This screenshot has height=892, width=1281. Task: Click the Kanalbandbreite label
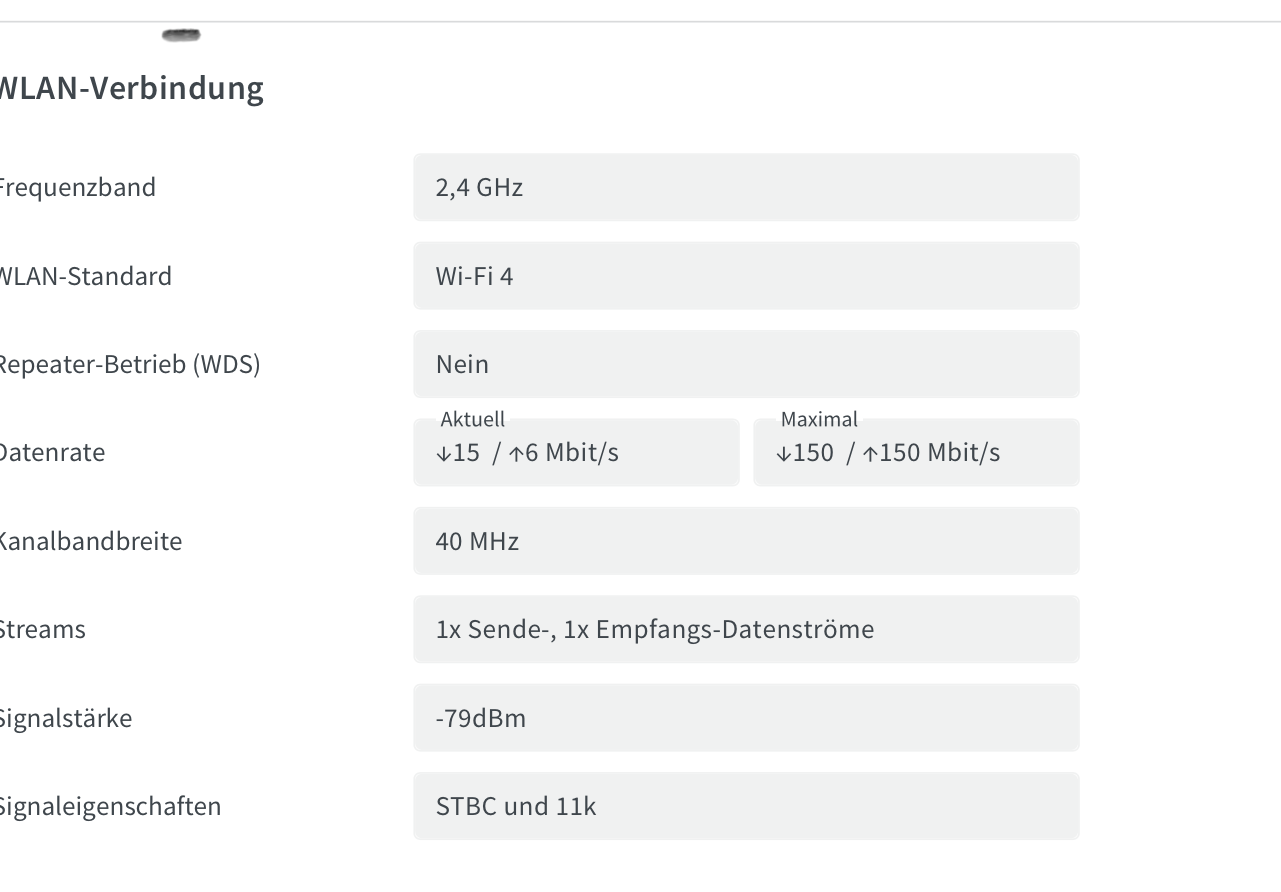click(x=90, y=541)
